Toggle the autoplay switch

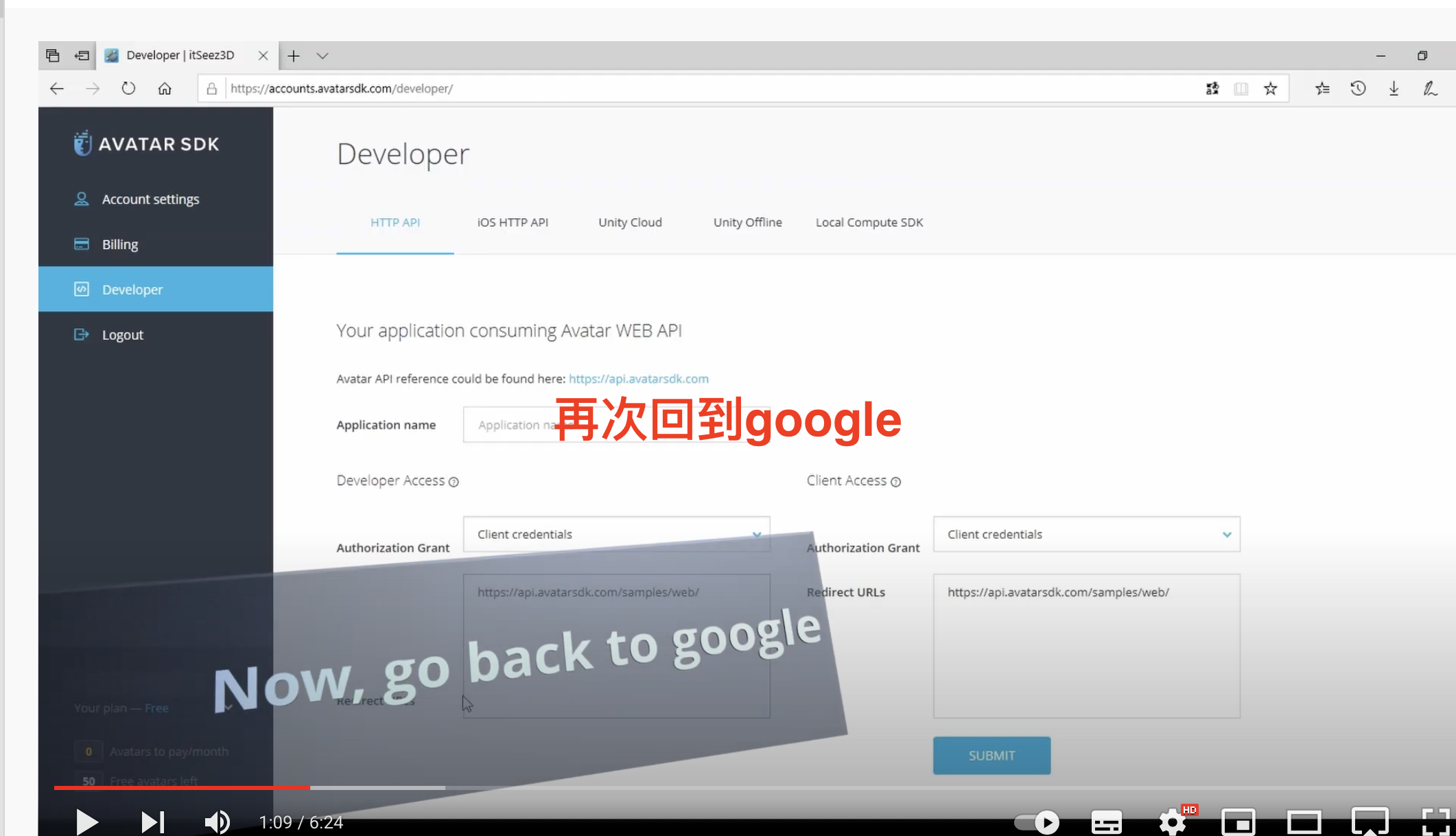pos(1037,822)
